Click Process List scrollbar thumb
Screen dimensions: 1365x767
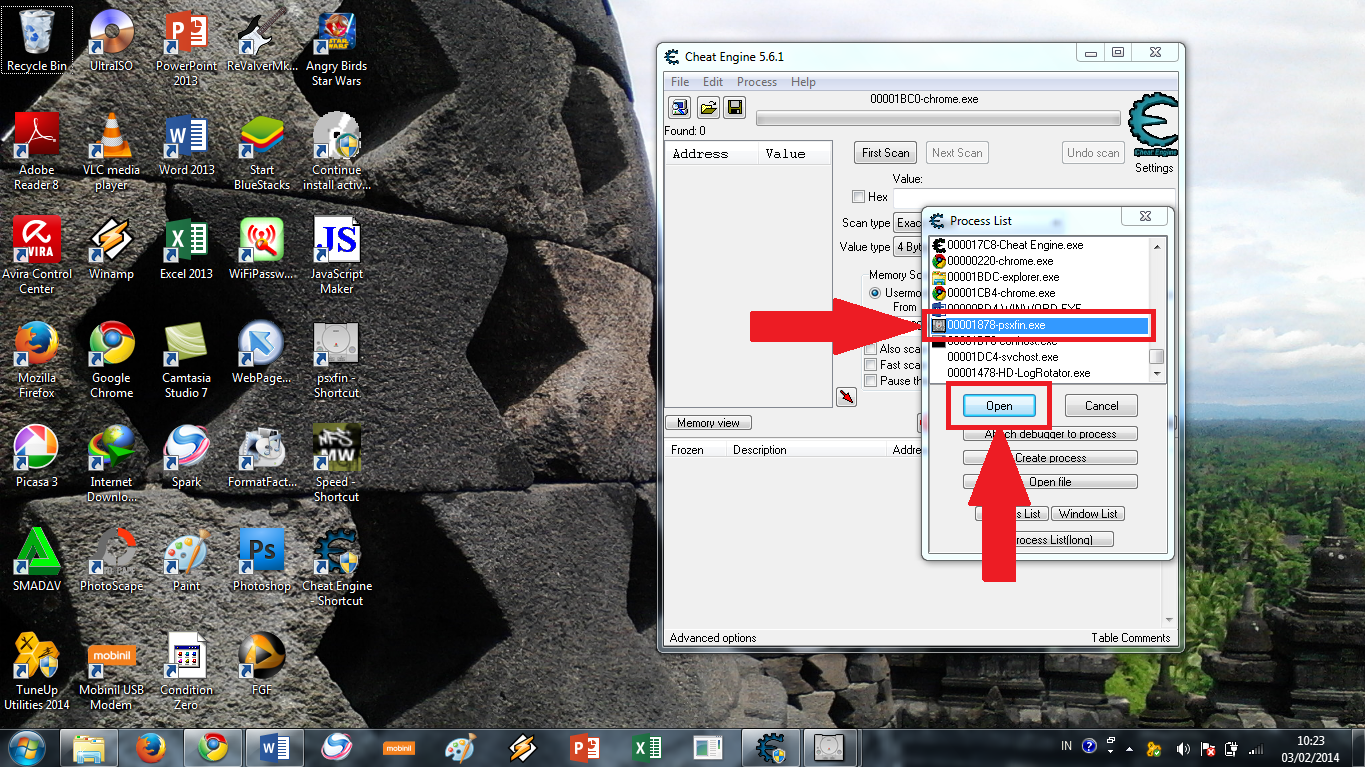pos(1157,357)
